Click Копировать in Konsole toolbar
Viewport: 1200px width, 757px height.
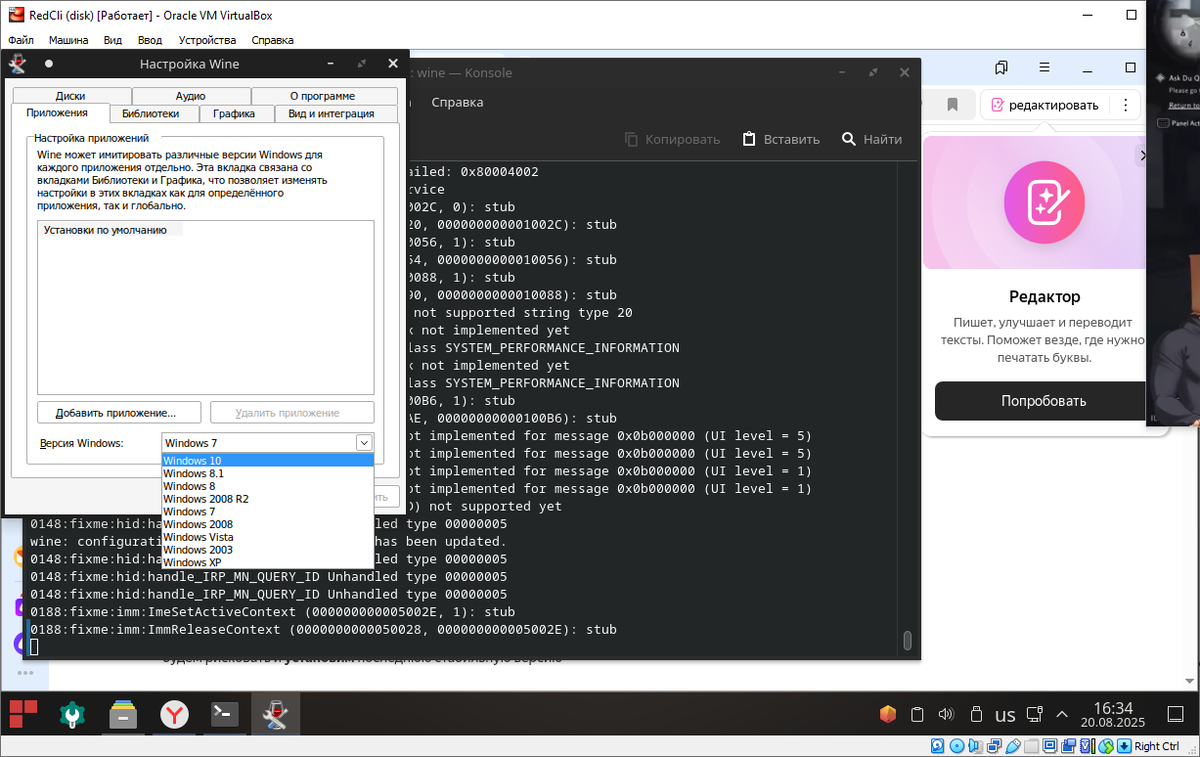pos(672,139)
